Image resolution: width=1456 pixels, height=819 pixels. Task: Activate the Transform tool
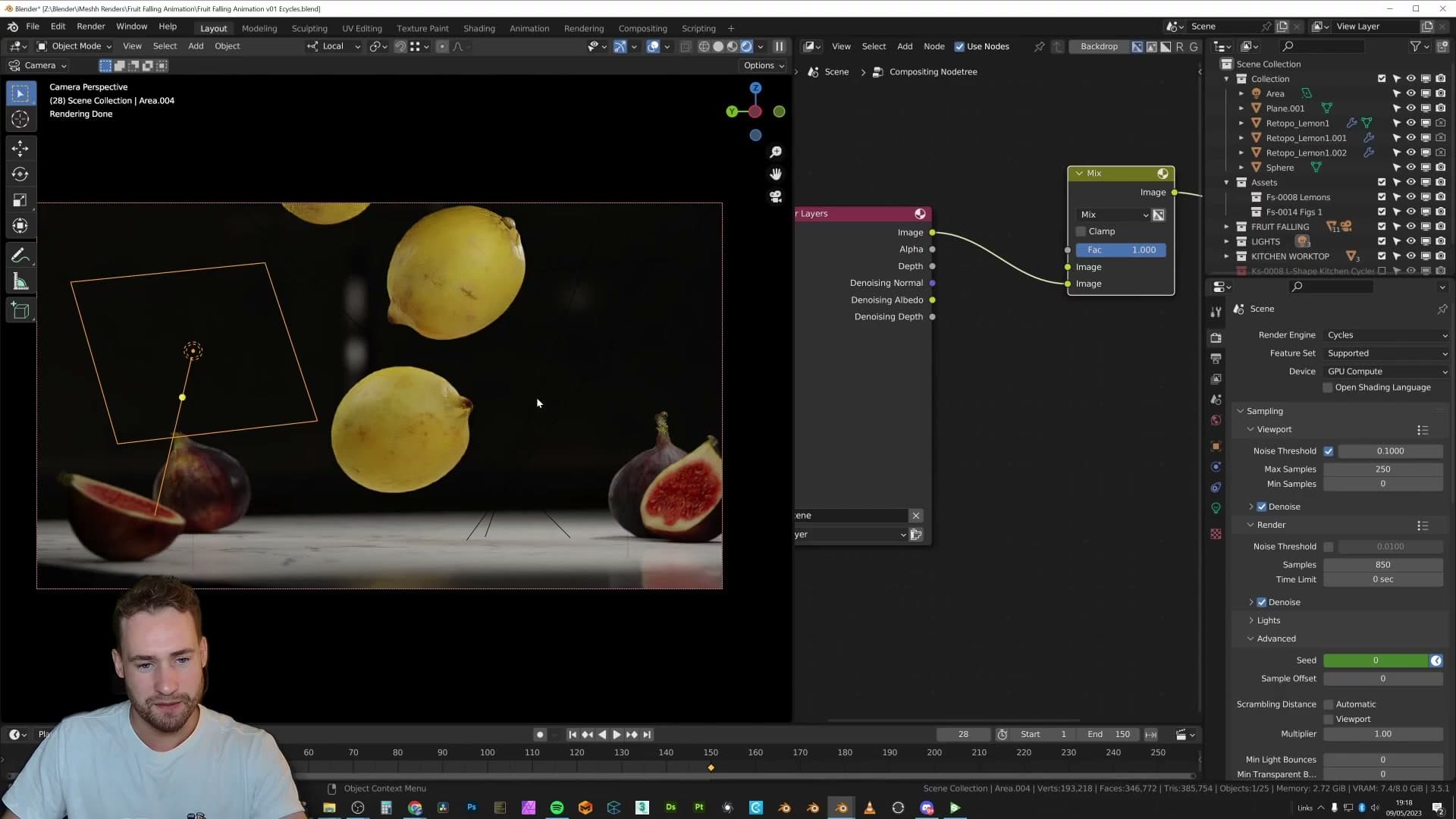click(20, 226)
